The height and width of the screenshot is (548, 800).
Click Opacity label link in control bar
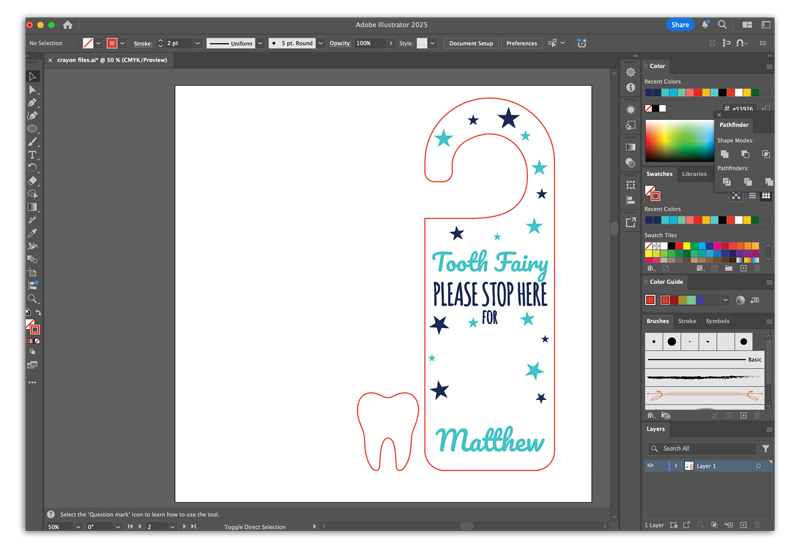tap(340, 43)
